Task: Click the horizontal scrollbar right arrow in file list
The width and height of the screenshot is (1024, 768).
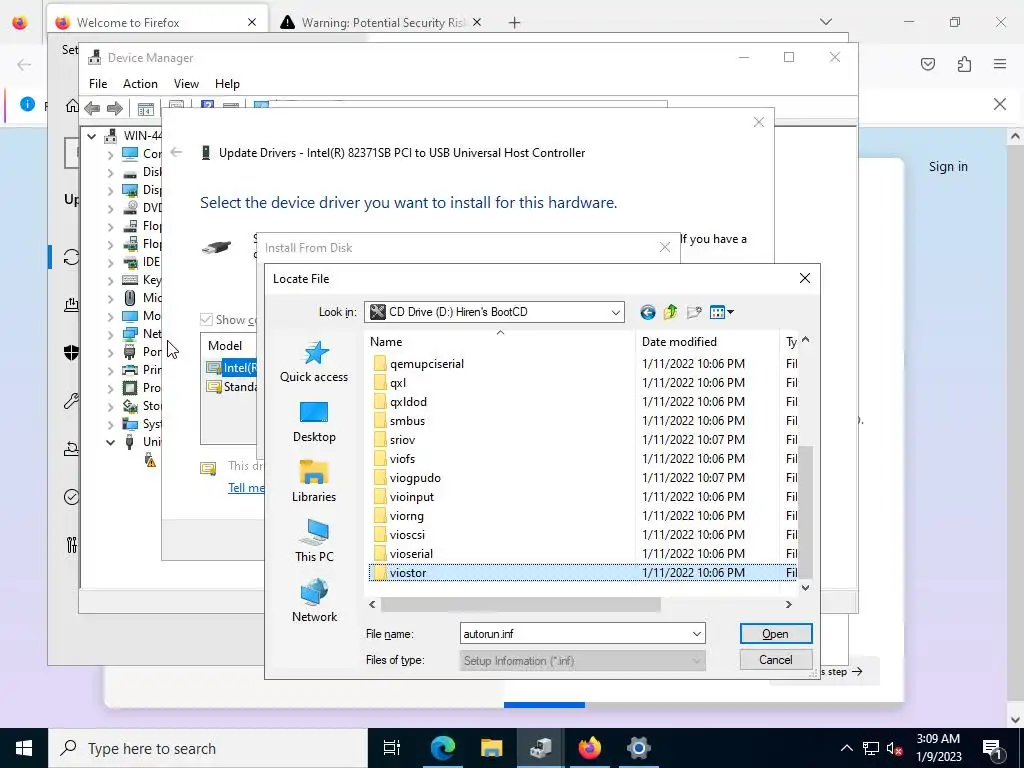Action: pyautogui.click(x=788, y=605)
